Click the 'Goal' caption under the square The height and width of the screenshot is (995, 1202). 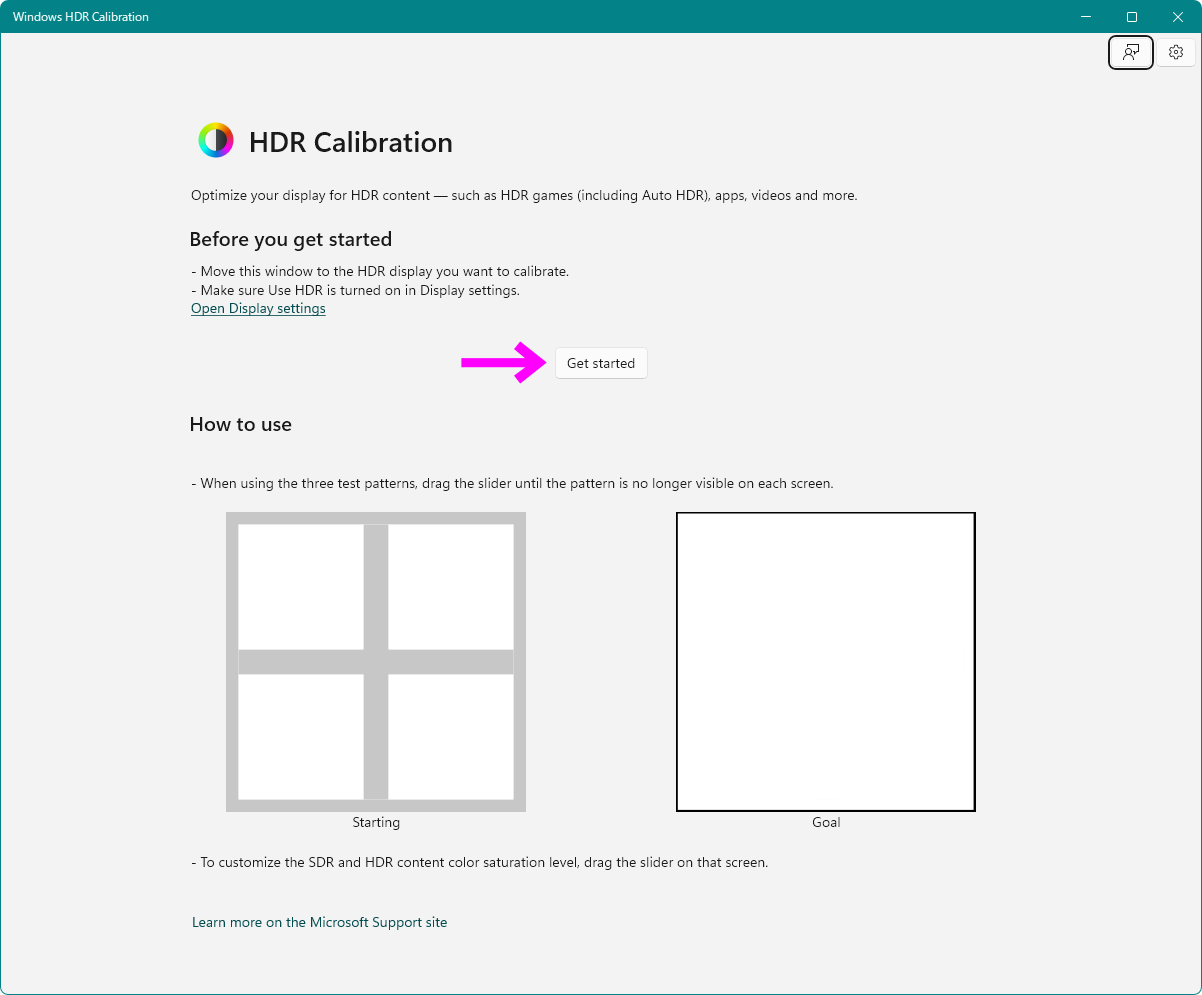pyautogui.click(x=826, y=823)
